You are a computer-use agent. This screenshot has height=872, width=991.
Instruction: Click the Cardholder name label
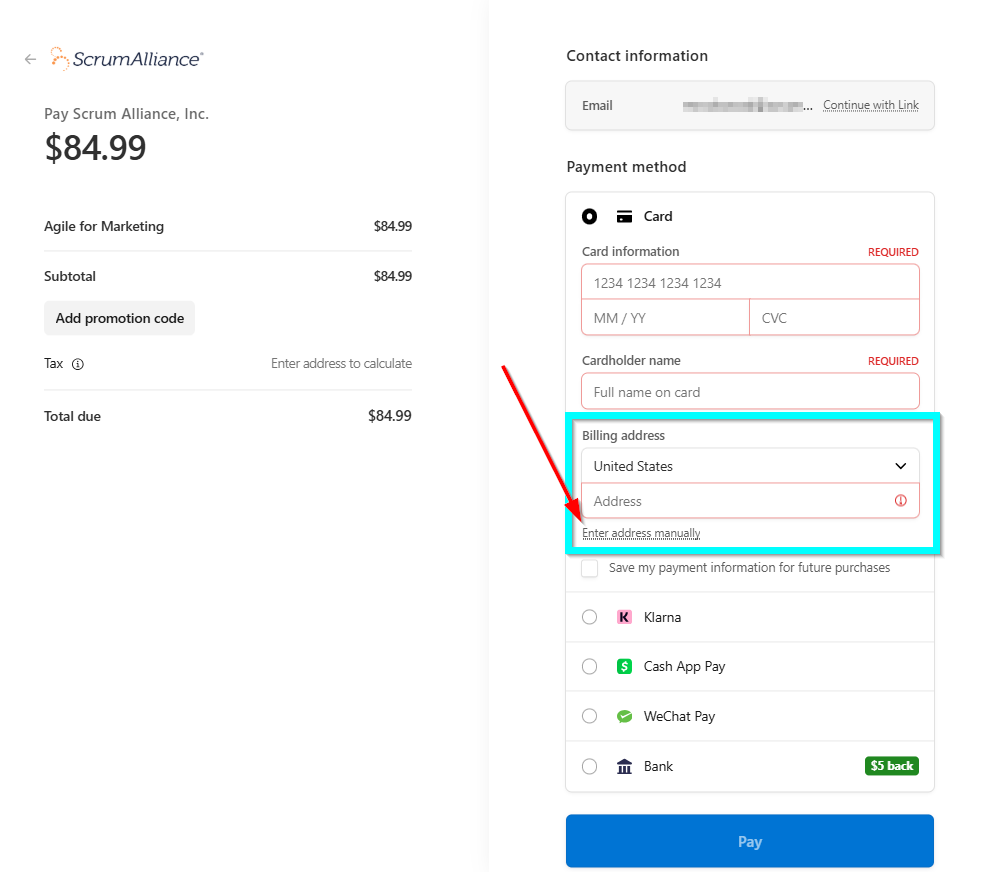(631, 360)
